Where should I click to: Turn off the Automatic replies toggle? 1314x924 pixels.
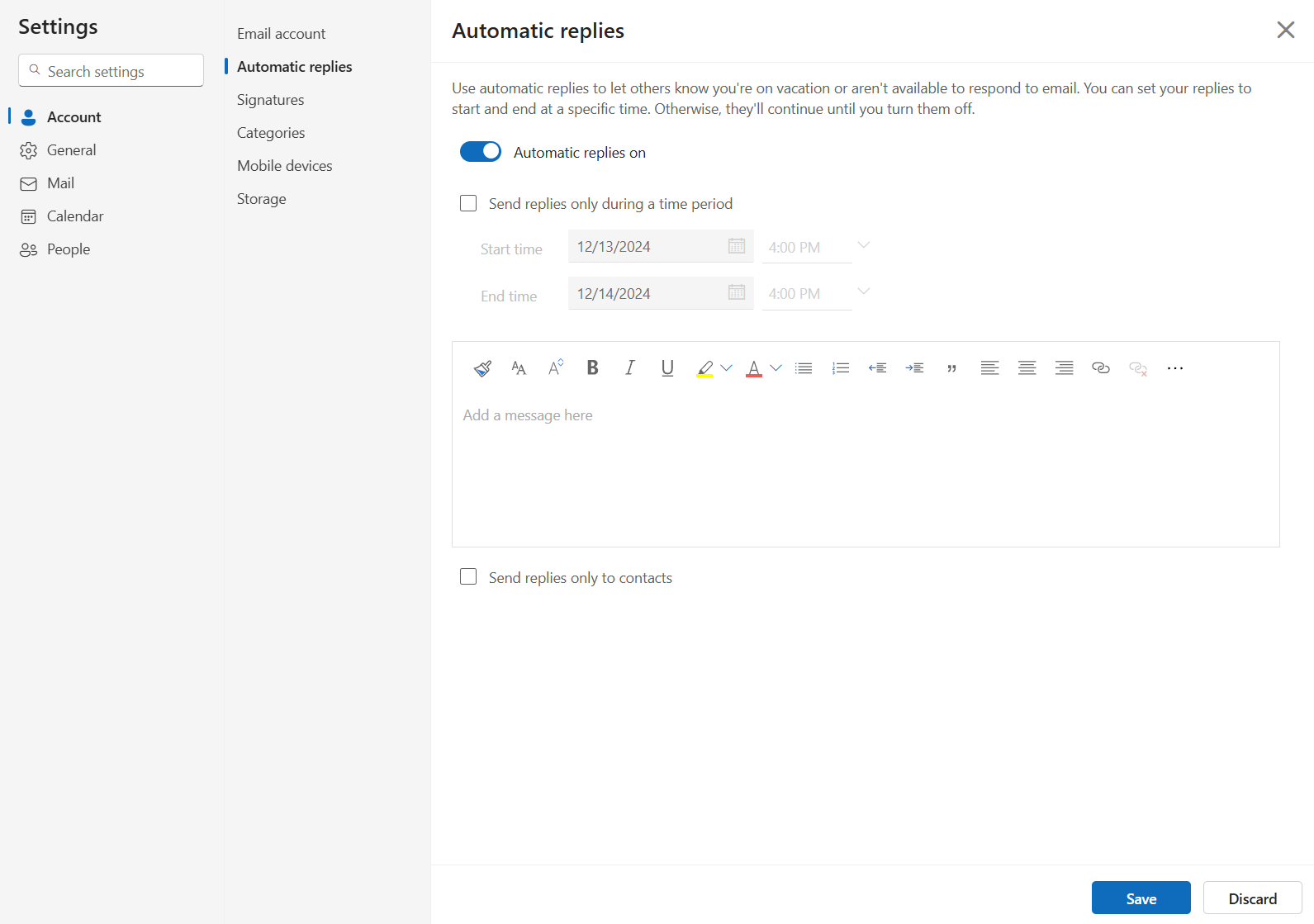481,151
